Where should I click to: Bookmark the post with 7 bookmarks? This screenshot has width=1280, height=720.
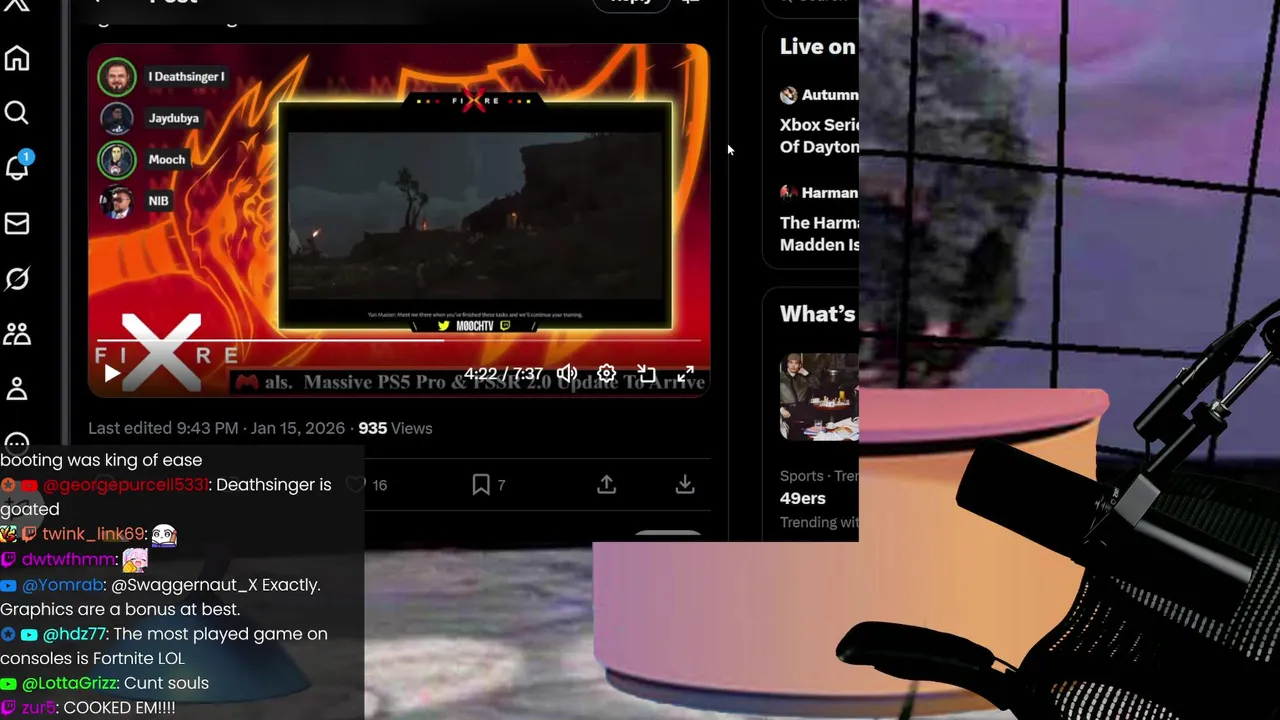click(481, 485)
